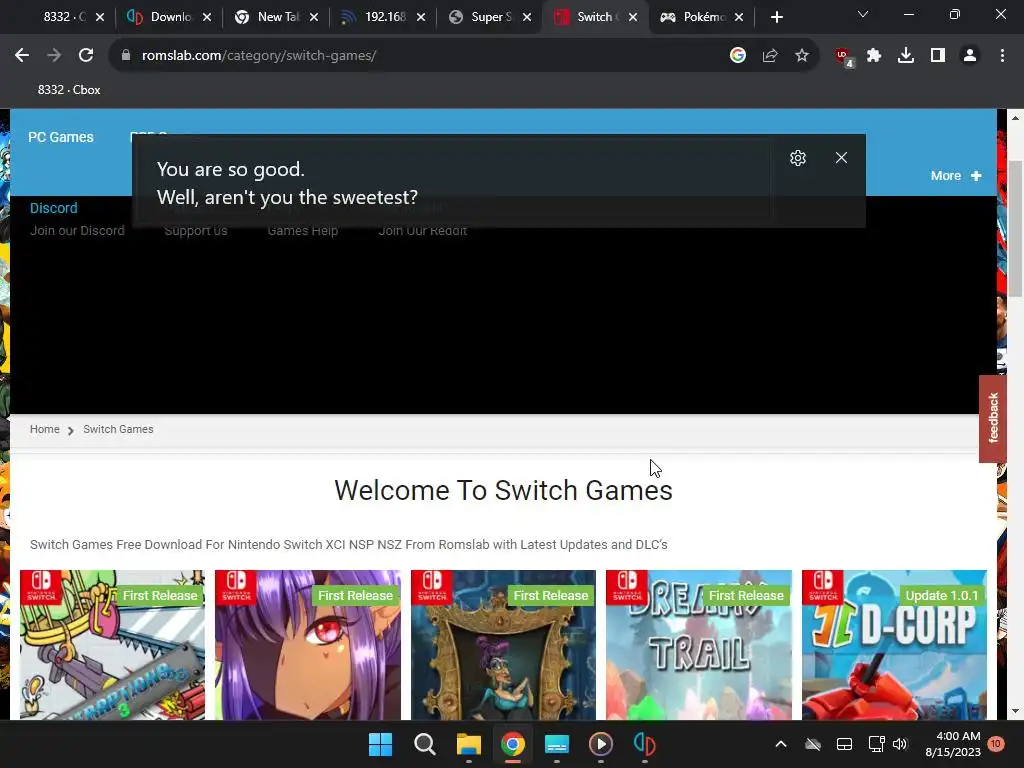Open the uBlock Origin extension icon

click(844, 57)
